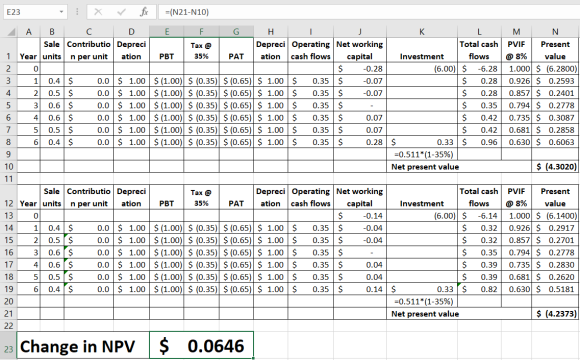The image size is (580, 360).
Task: Click the $ (4.3020) net present value cell
Action: 555,167
